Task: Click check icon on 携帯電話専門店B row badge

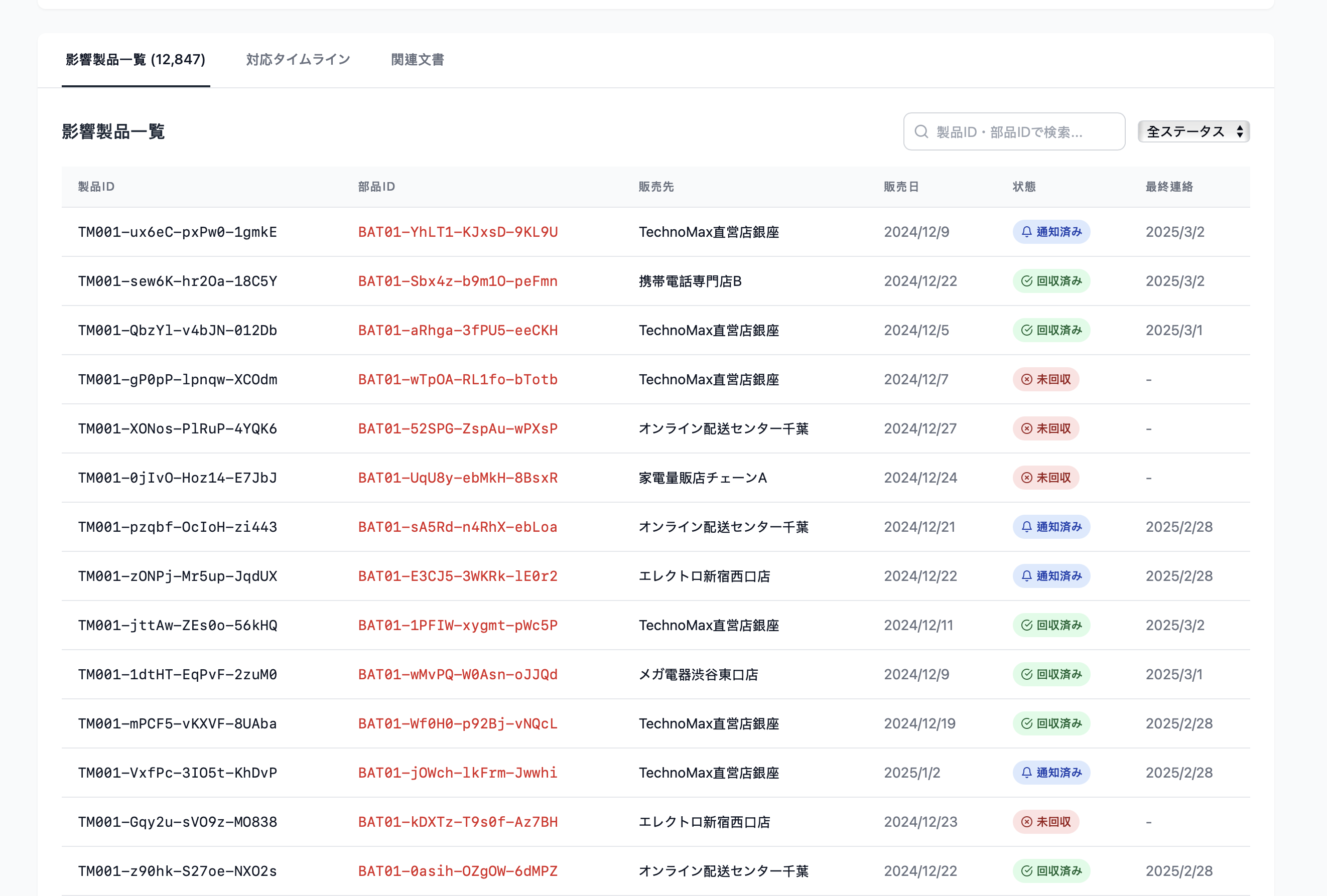Action: pyautogui.click(x=1026, y=281)
